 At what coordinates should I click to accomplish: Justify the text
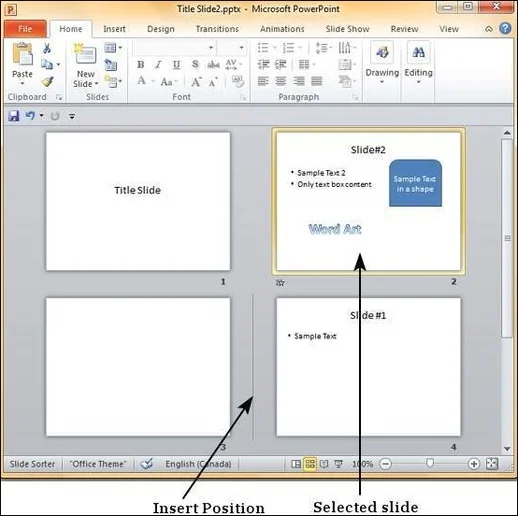point(316,81)
